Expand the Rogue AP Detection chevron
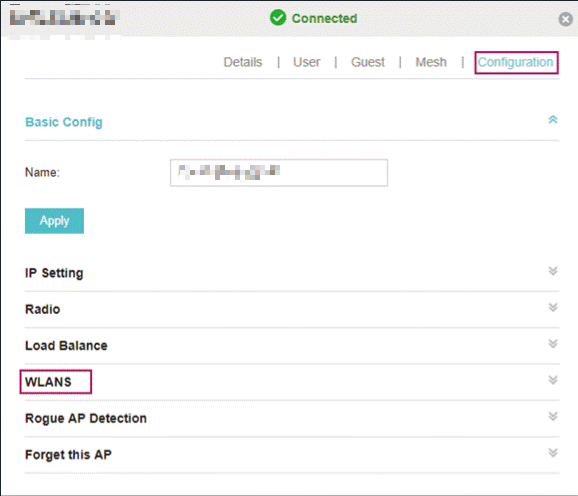The image size is (578, 496). (x=553, y=416)
